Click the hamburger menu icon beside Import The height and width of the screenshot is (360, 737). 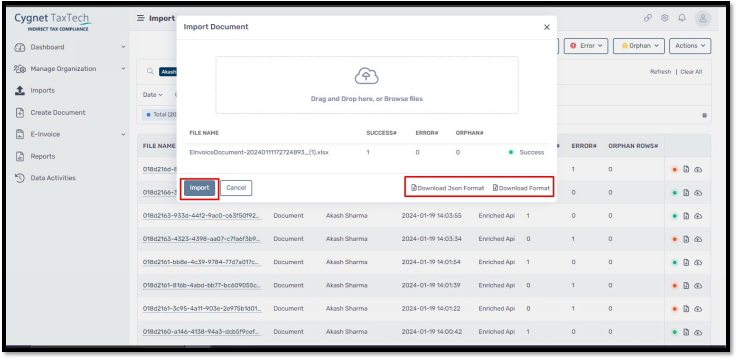click(141, 18)
